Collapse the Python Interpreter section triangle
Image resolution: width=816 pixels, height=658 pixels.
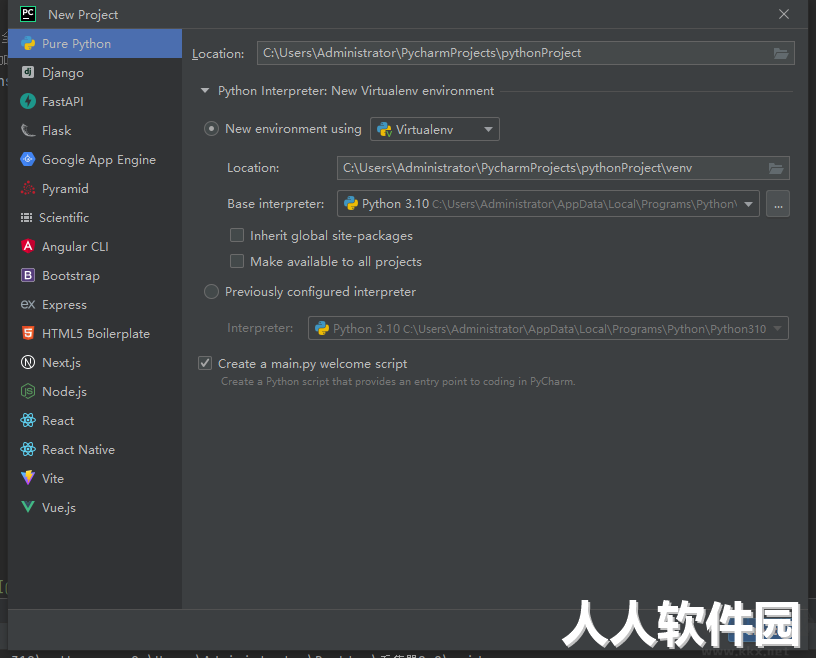point(205,91)
